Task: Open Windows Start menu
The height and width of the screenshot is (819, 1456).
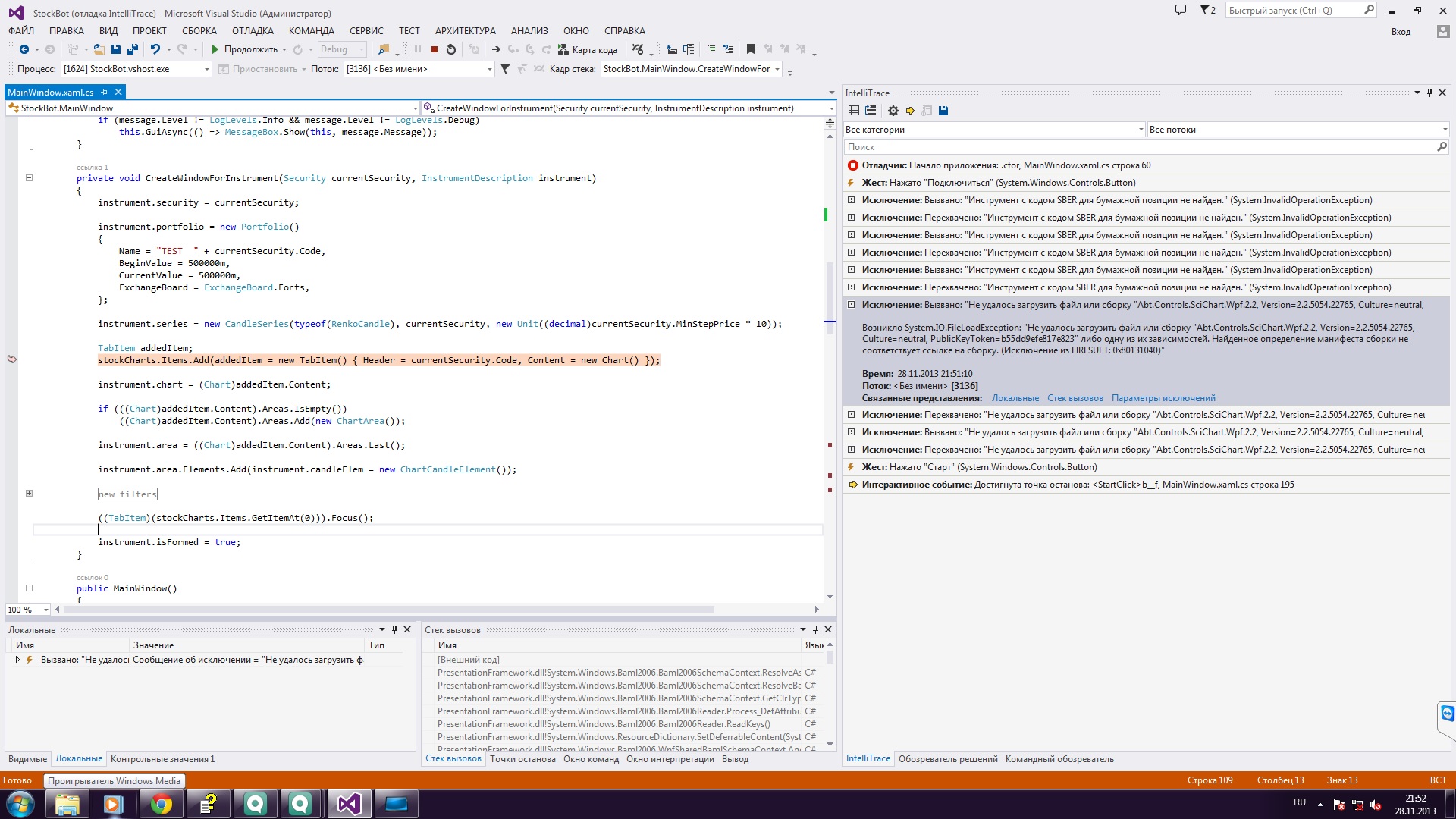Action: coord(20,804)
